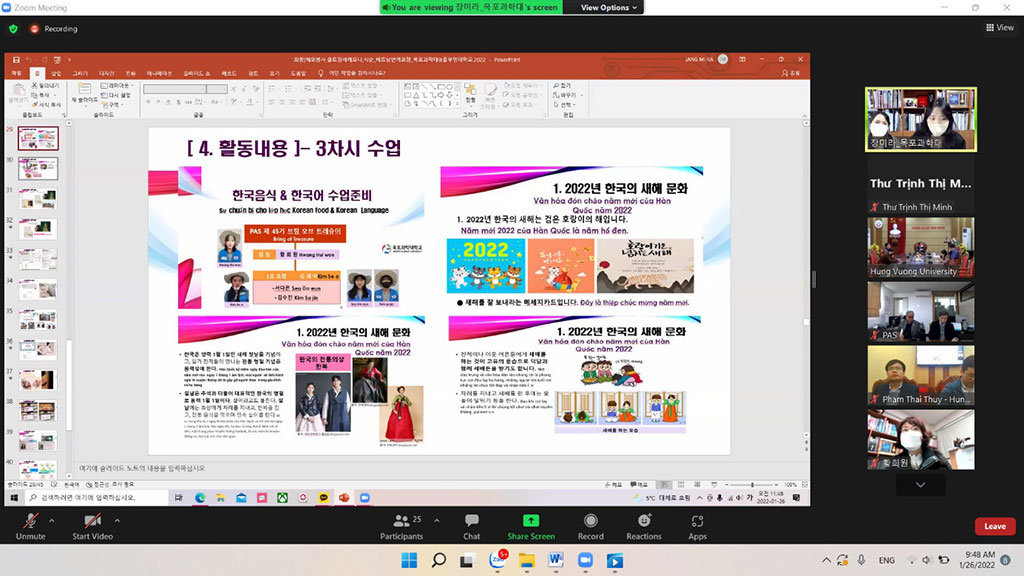Switch to Zoom app in taskbar
Image resolution: width=1024 pixels, height=576 pixels.
585,560
